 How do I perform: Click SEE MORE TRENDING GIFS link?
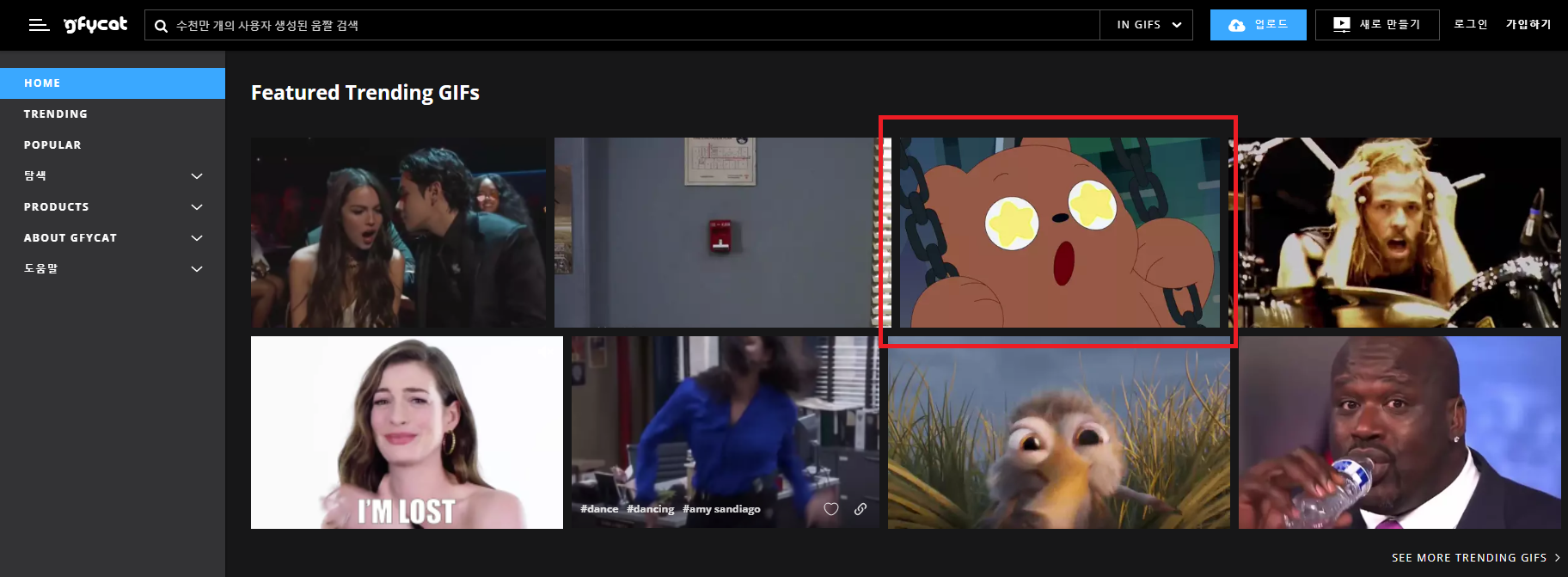click(x=1475, y=558)
